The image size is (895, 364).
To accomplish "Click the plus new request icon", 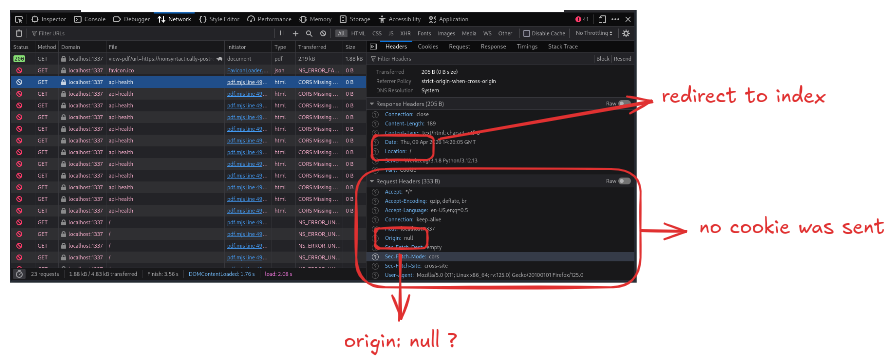I will tap(295, 34).
